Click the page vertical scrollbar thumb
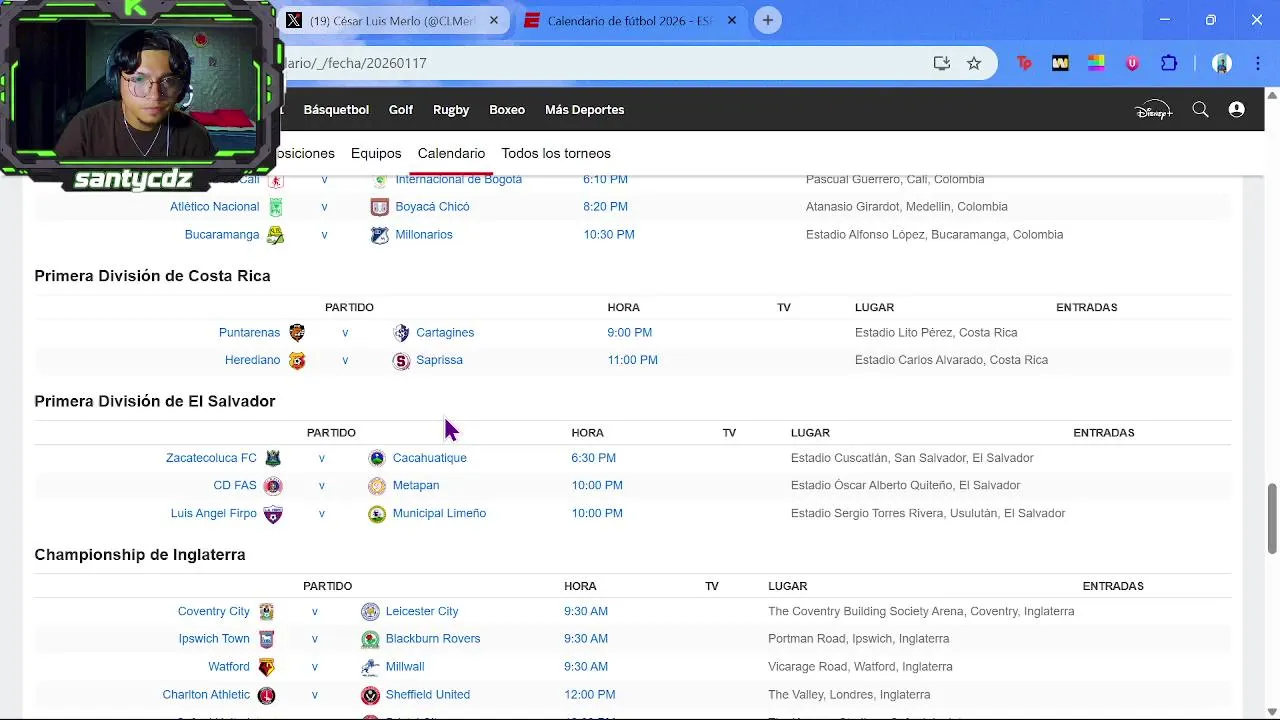The image size is (1280, 720). (x=1272, y=518)
